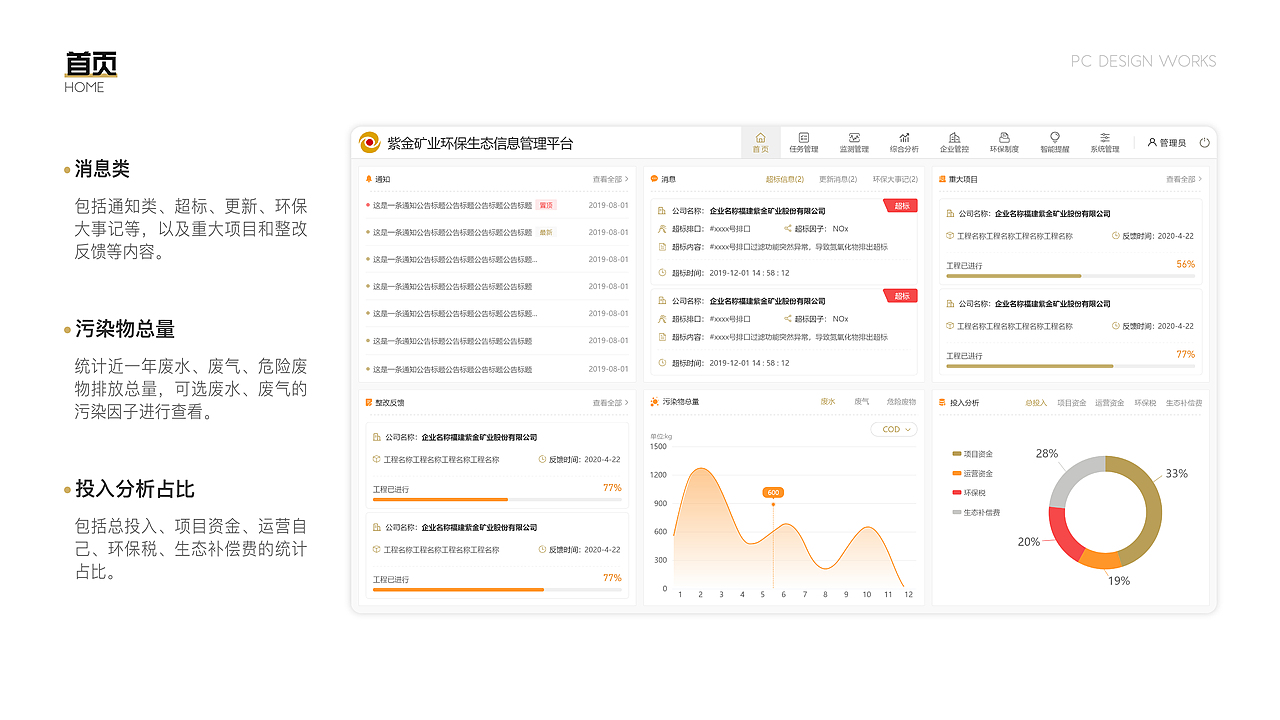This screenshot has height=720, width=1280.
Task: Click the 77% progress bar in 重大项目
Action: pyautogui.click(x=1070, y=365)
